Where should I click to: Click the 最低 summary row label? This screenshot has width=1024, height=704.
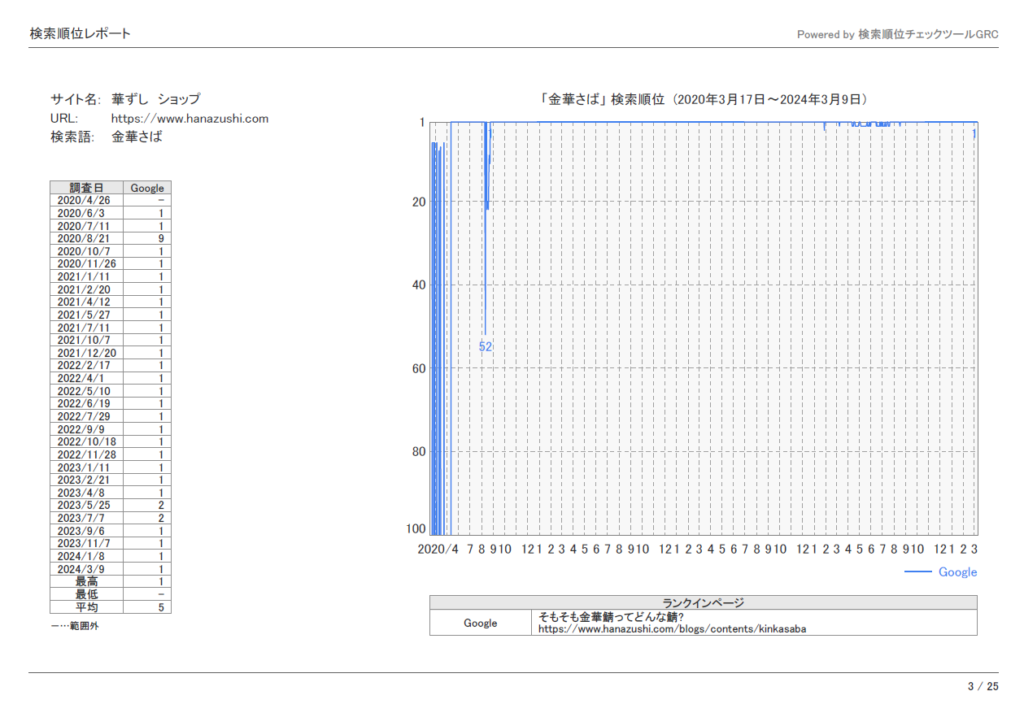pyautogui.click(x=86, y=595)
